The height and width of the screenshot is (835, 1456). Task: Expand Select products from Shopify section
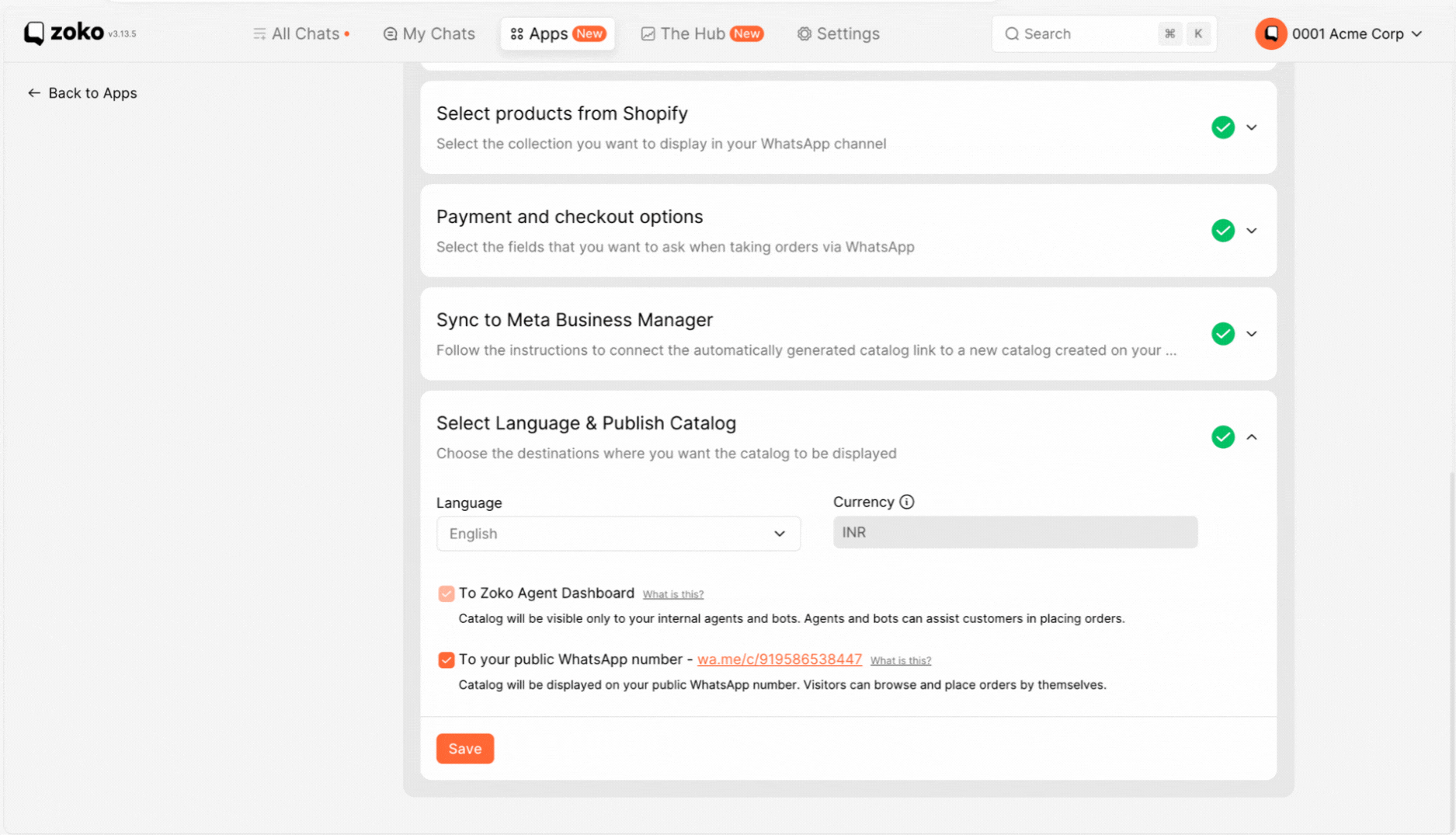pos(1251,127)
